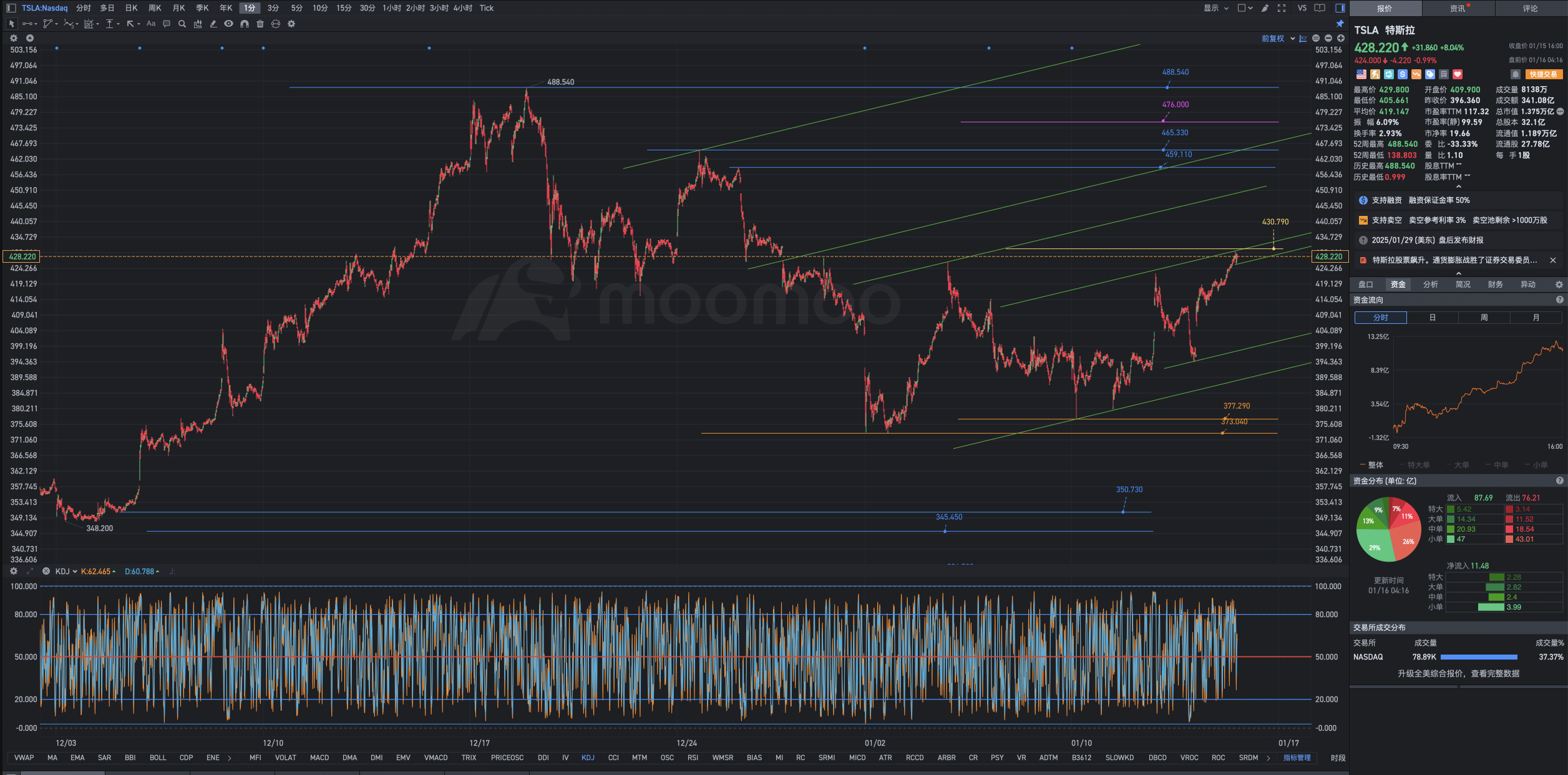Click the yellow 430.790 line label
This screenshot has height=775, width=1568.
point(1275,222)
